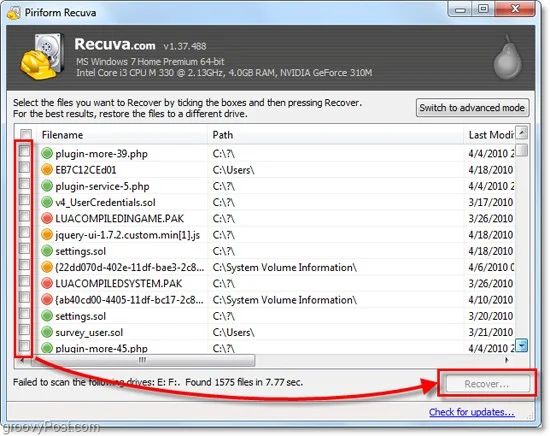This screenshot has width=550, height=436.
Task: Tick the select-all checkbox in header
Action: click(26, 134)
